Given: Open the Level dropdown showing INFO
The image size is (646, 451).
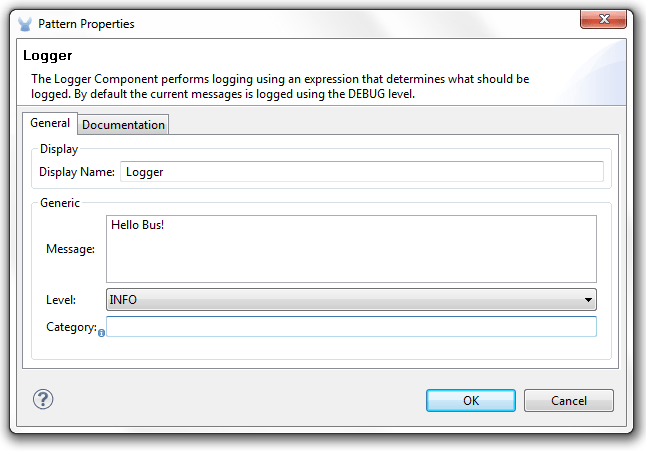Looking at the screenshot, I should pyautogui.click(x=351, y=299).
